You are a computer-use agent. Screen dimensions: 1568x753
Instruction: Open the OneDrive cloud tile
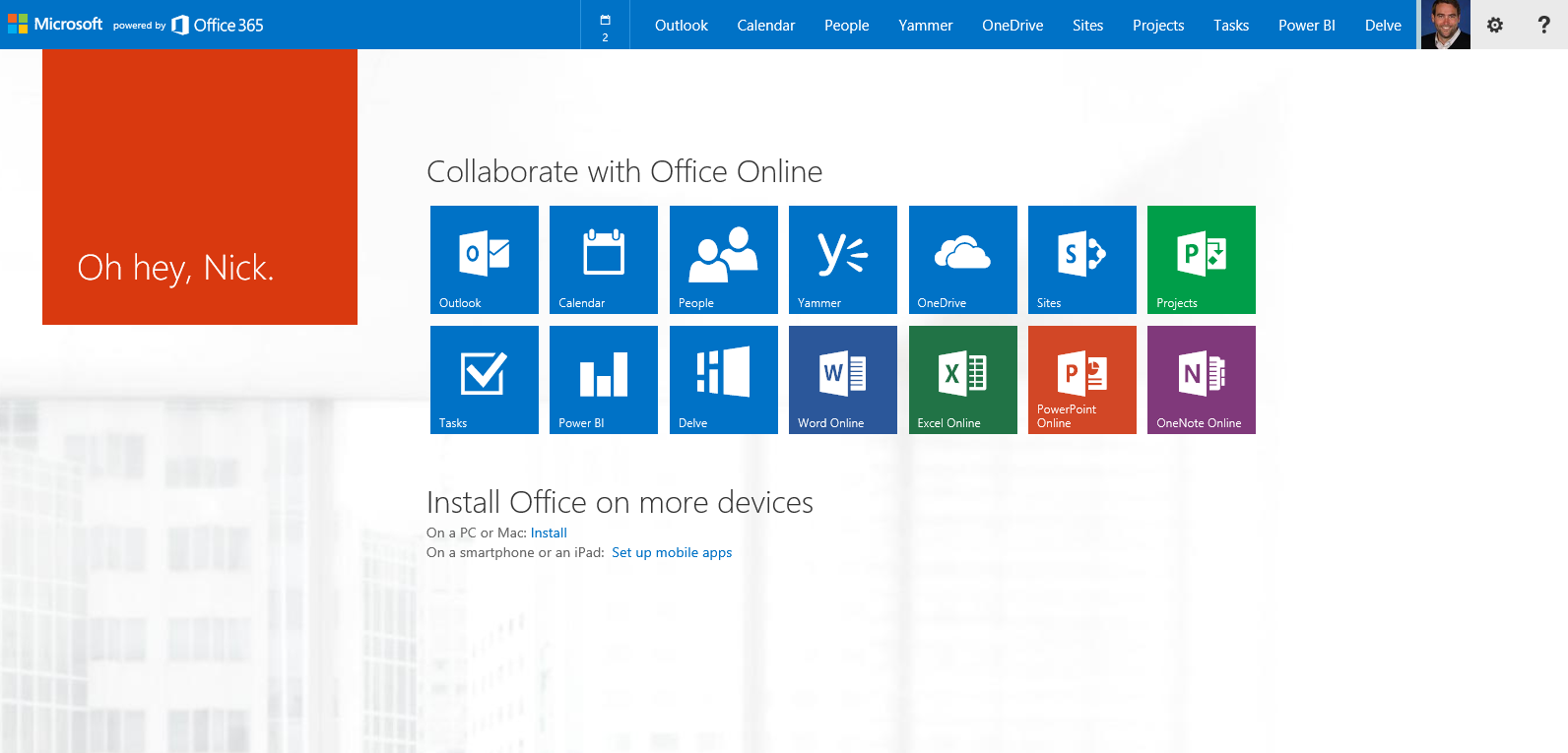[x=963, y=260]
